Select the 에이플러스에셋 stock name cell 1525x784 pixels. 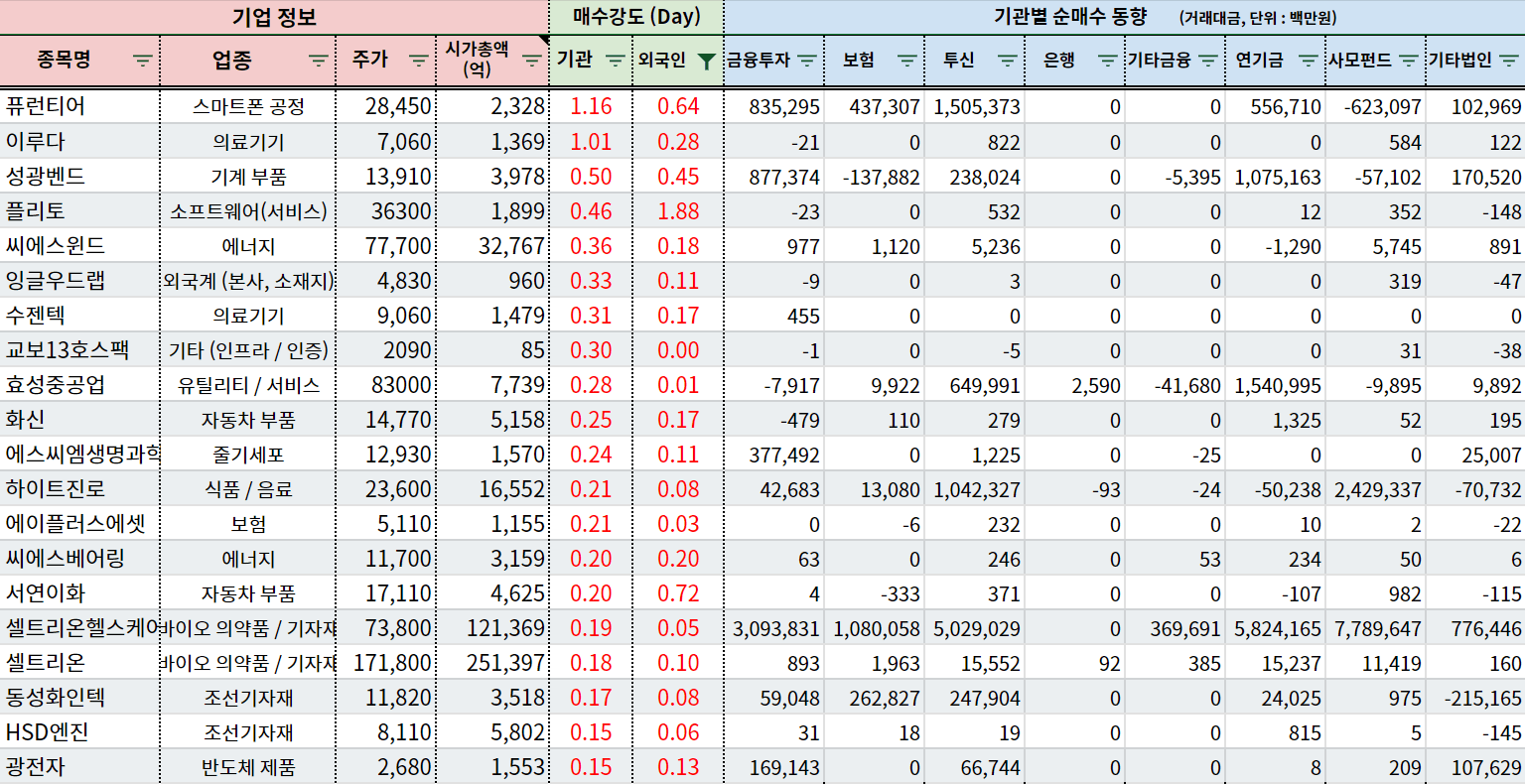point(79,523)
